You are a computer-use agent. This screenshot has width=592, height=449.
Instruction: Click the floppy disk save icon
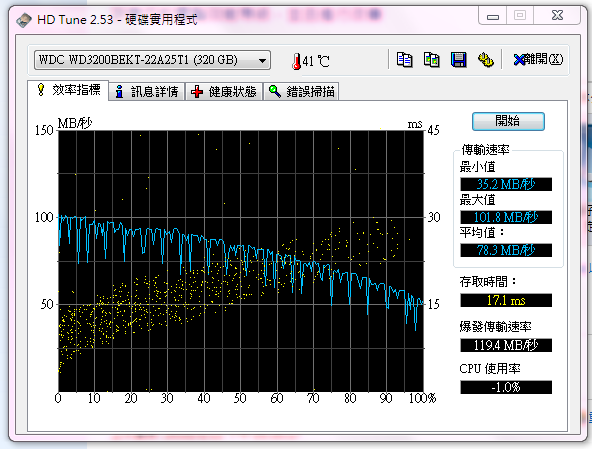459,60
